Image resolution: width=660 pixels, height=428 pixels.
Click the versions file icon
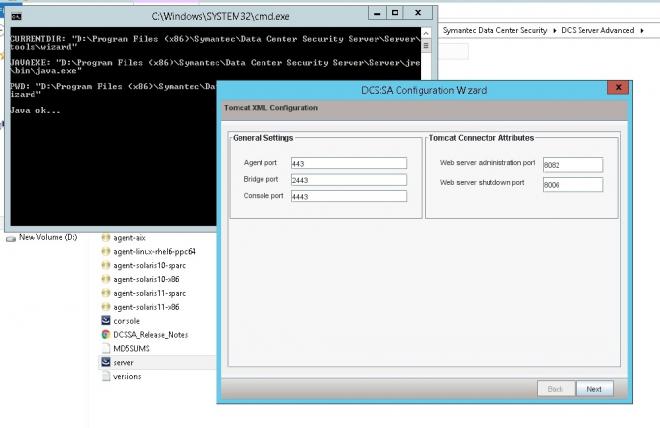coord(106,376)
